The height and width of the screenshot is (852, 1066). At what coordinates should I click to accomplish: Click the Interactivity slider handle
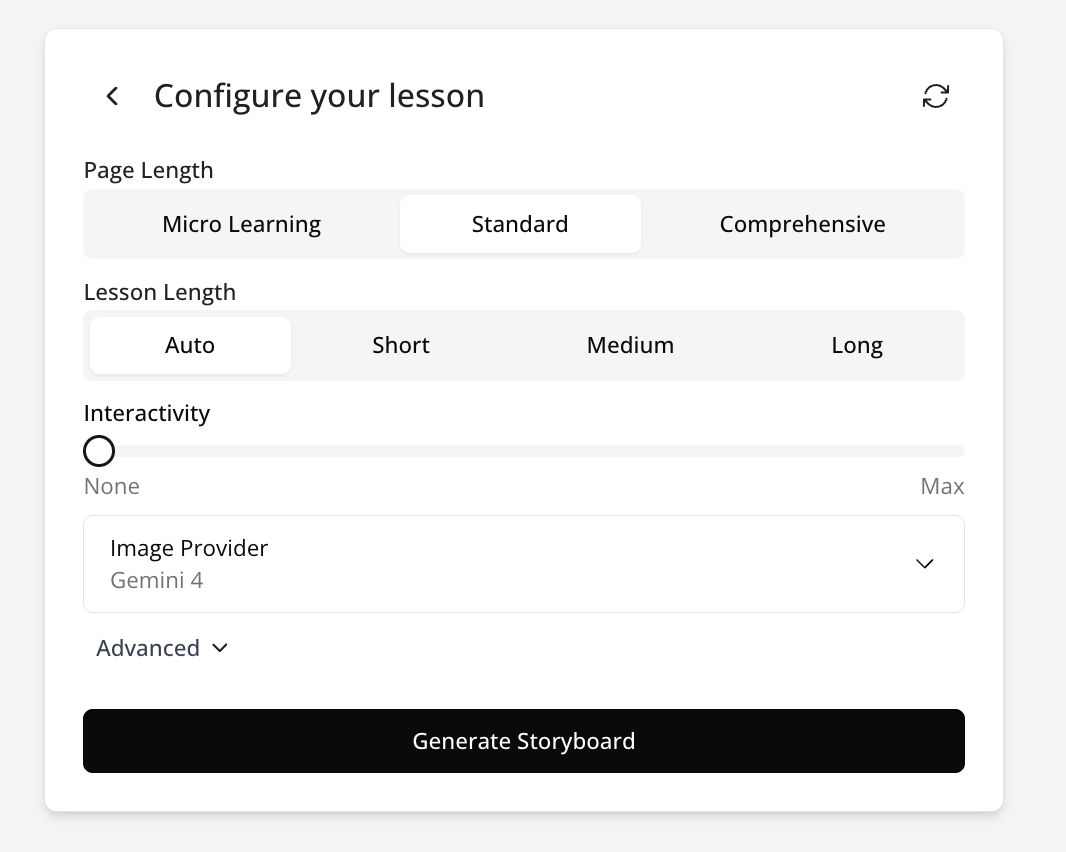coord(99,451)
